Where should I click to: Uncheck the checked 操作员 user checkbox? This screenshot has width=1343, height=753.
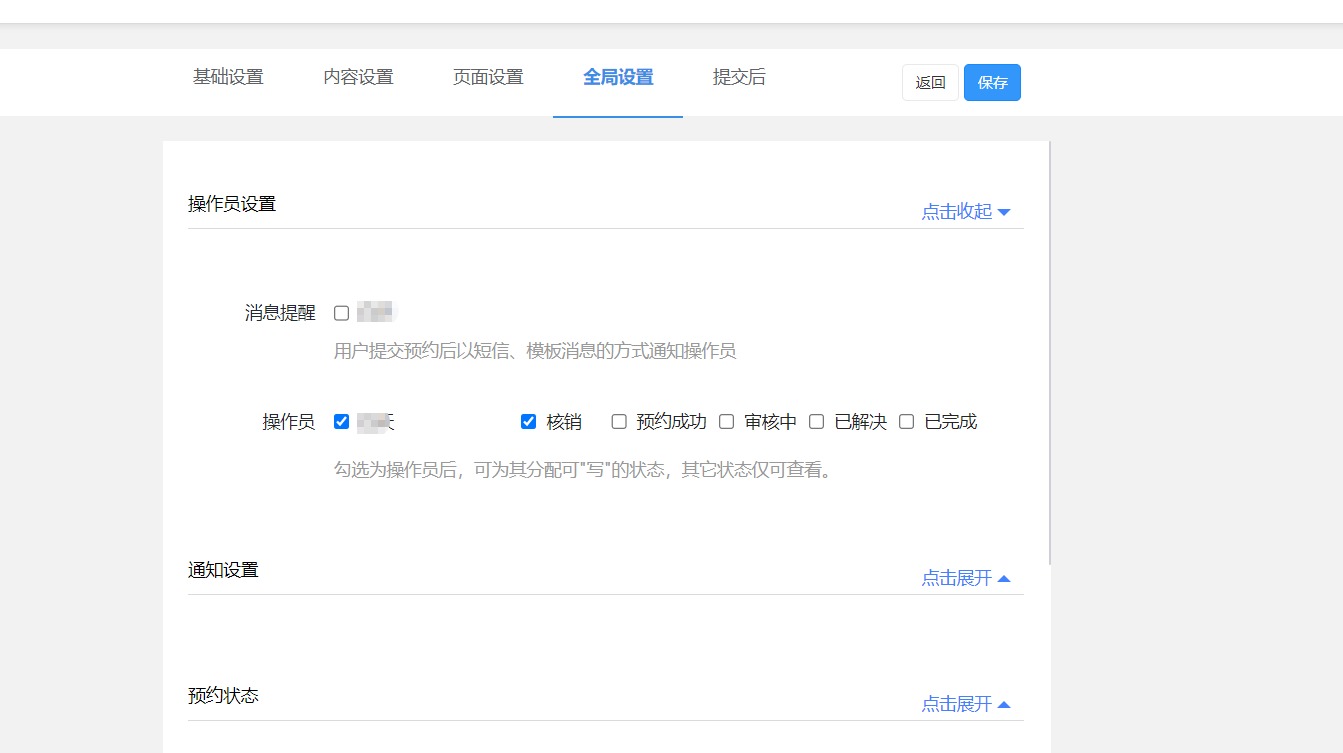pyautogui.click(x=342, y=422)
